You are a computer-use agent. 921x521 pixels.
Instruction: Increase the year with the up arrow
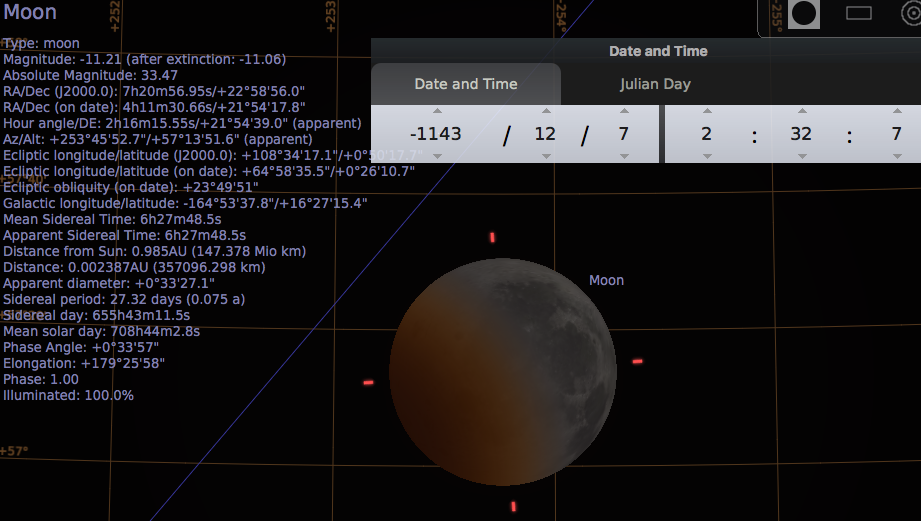click(x=436, y=111)
